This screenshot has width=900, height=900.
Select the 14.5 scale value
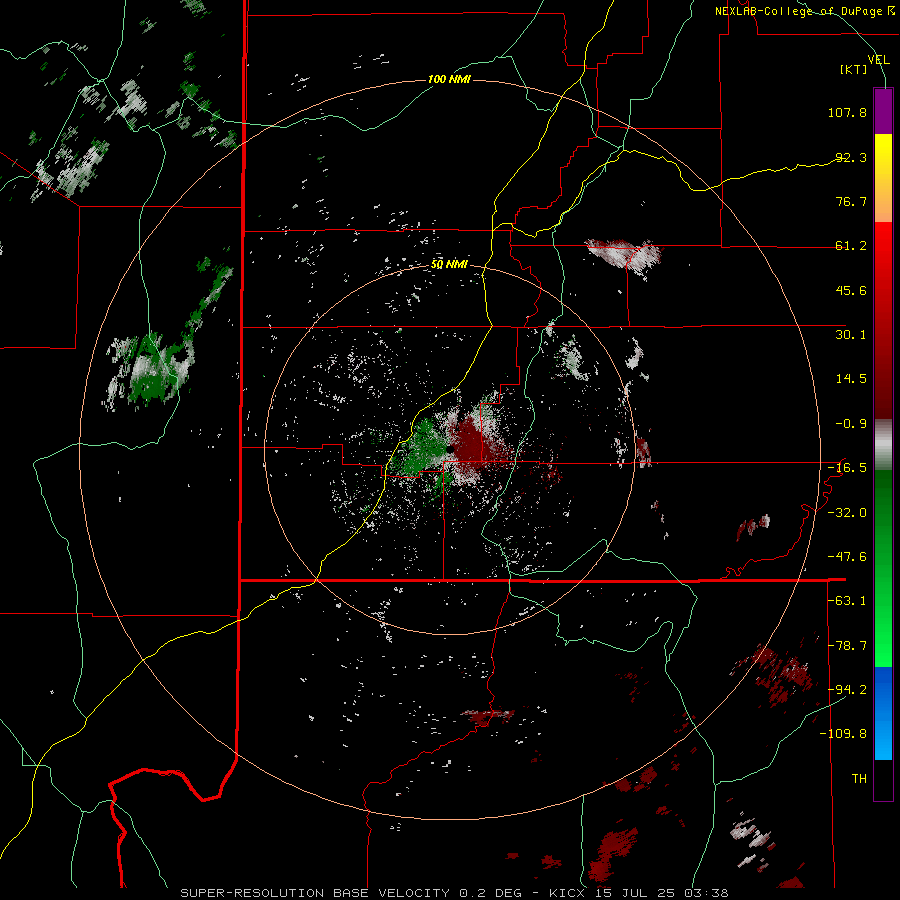[x=851, y=379]
